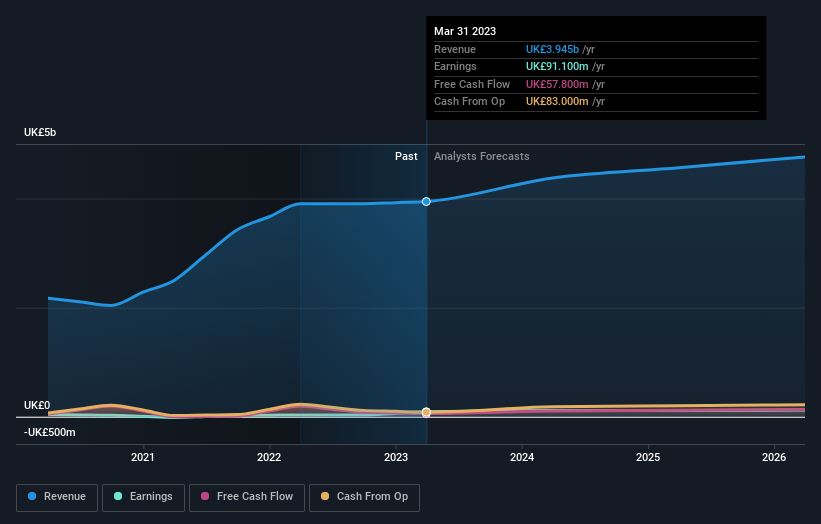Click the Mar 31 2023 tooltip date
The image size is (821, 524).
pos(465,31)
